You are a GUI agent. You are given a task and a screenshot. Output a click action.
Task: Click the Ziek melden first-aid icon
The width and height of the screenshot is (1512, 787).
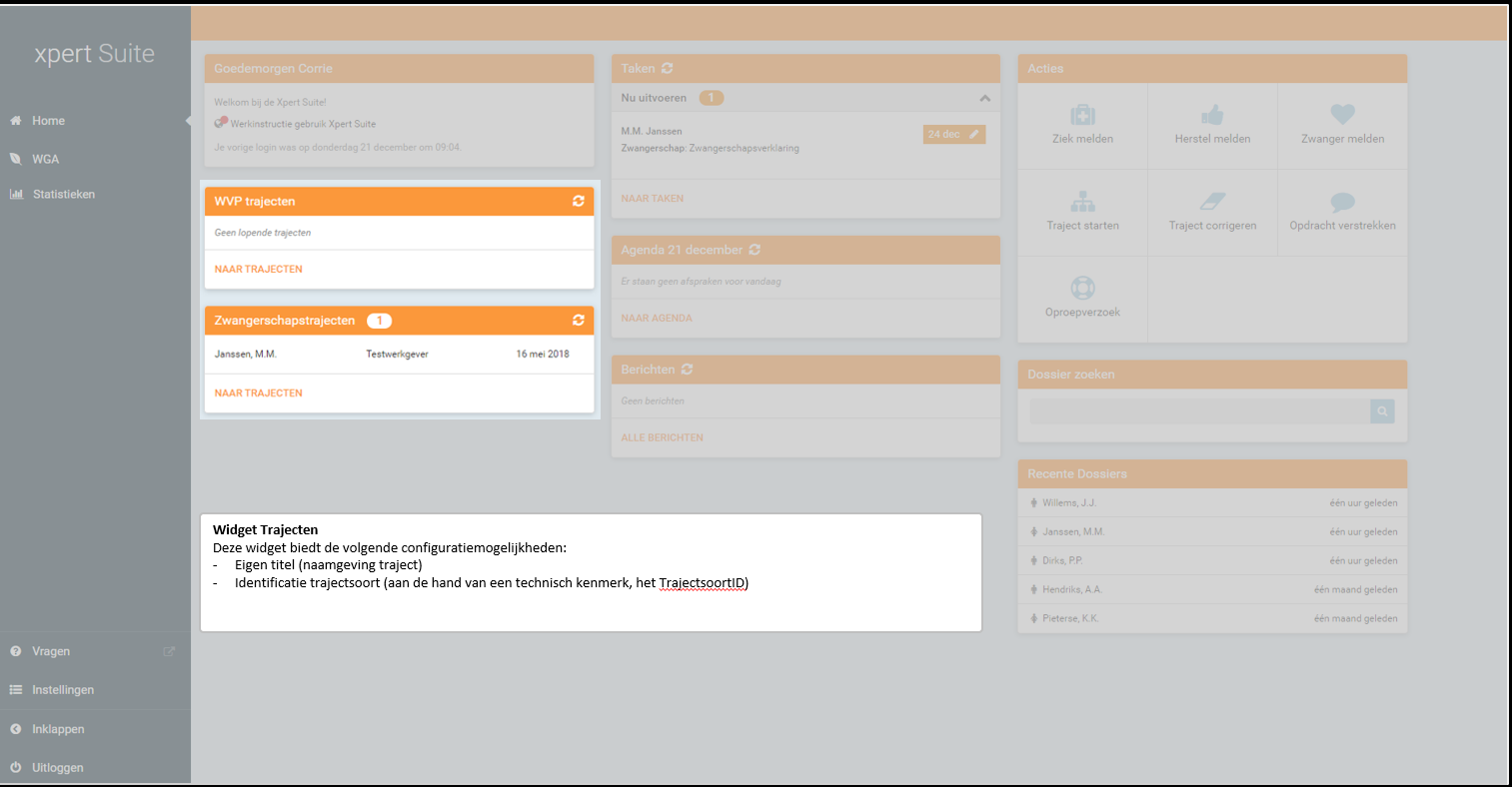point(1082,115)
